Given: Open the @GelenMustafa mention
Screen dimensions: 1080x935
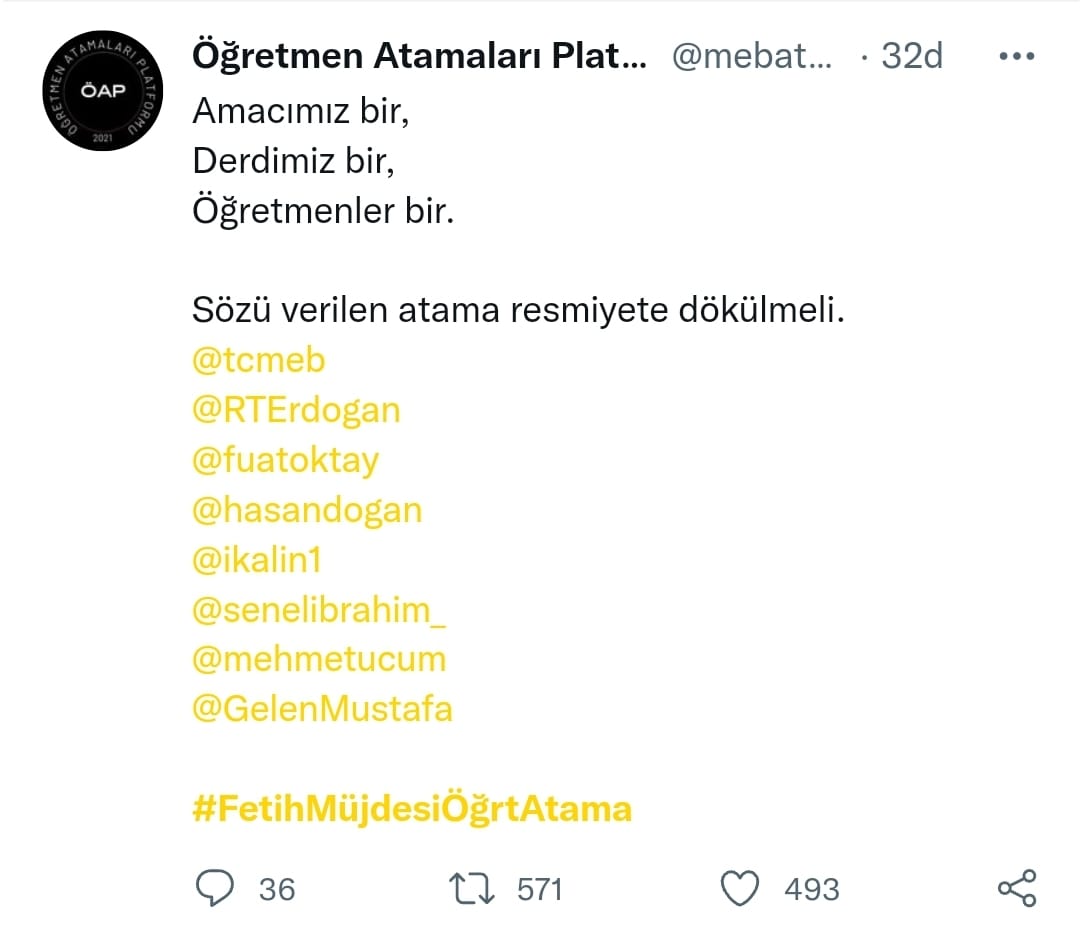Looking at the screenshot, I should 322,709.
